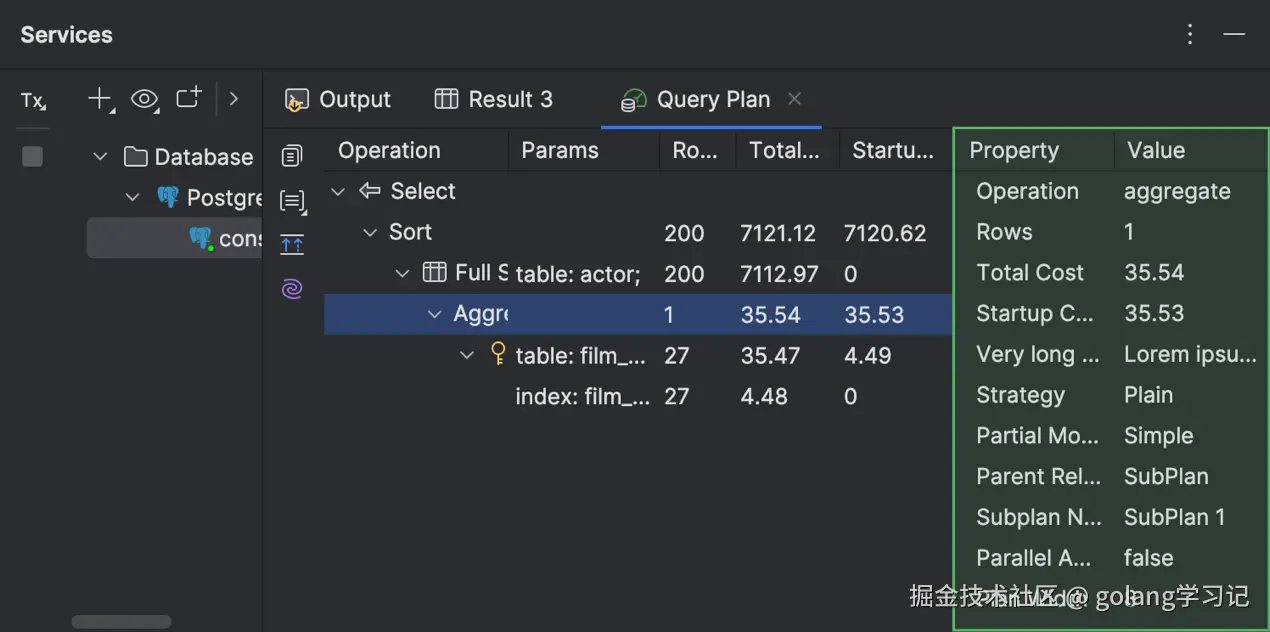Open the Services window options kebab menu

click(x=1189, y=34)
